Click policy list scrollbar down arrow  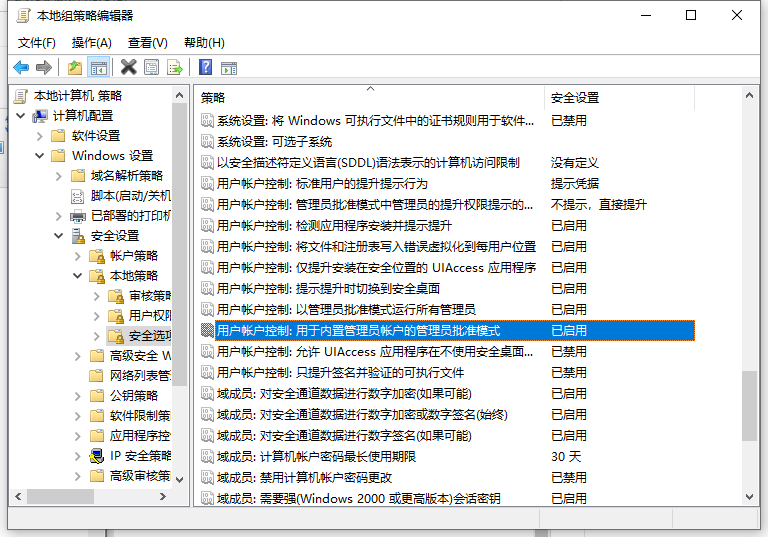[749, 496]
